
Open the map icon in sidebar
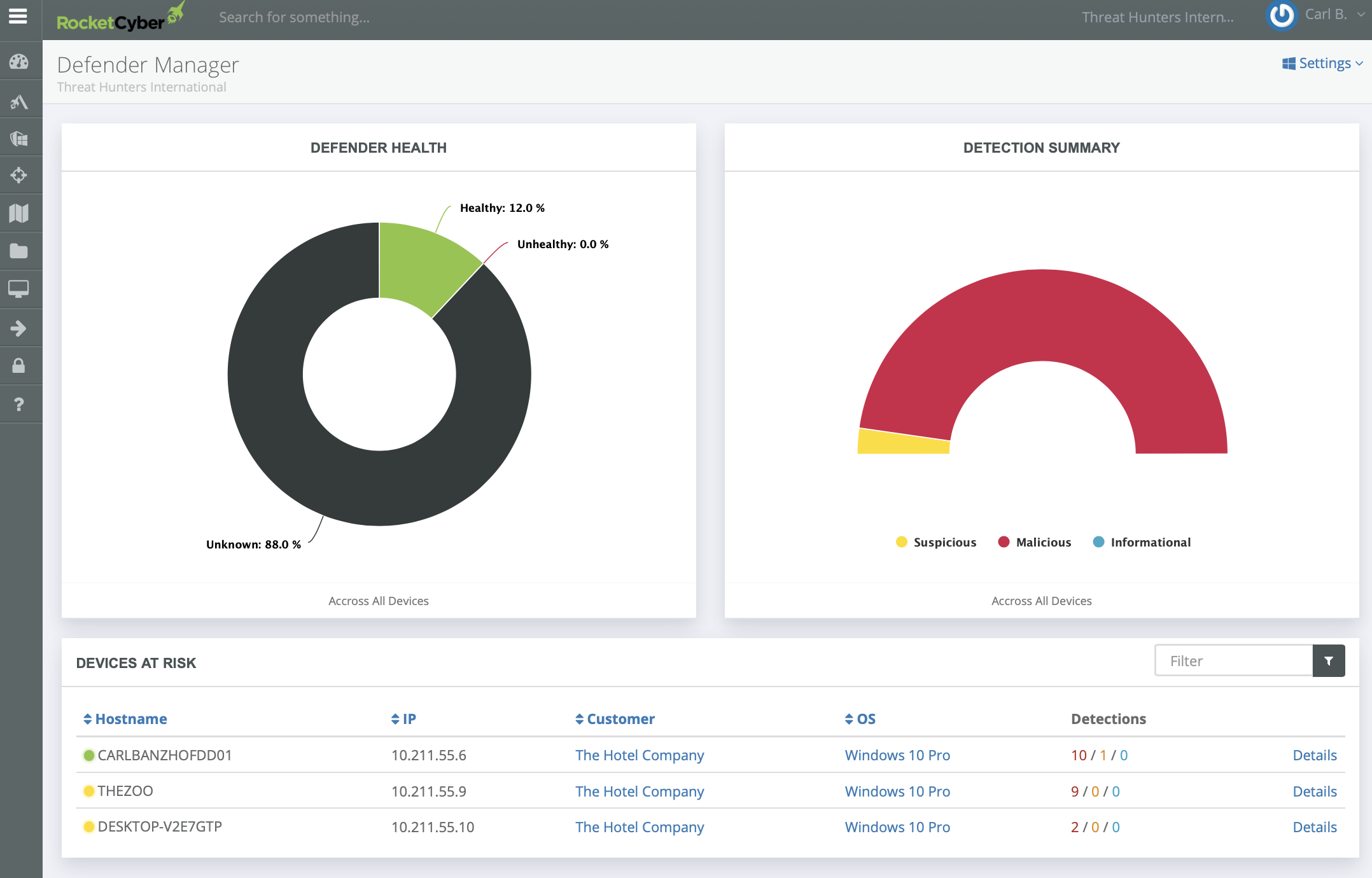pyautogui.click(x=19, y=213)
